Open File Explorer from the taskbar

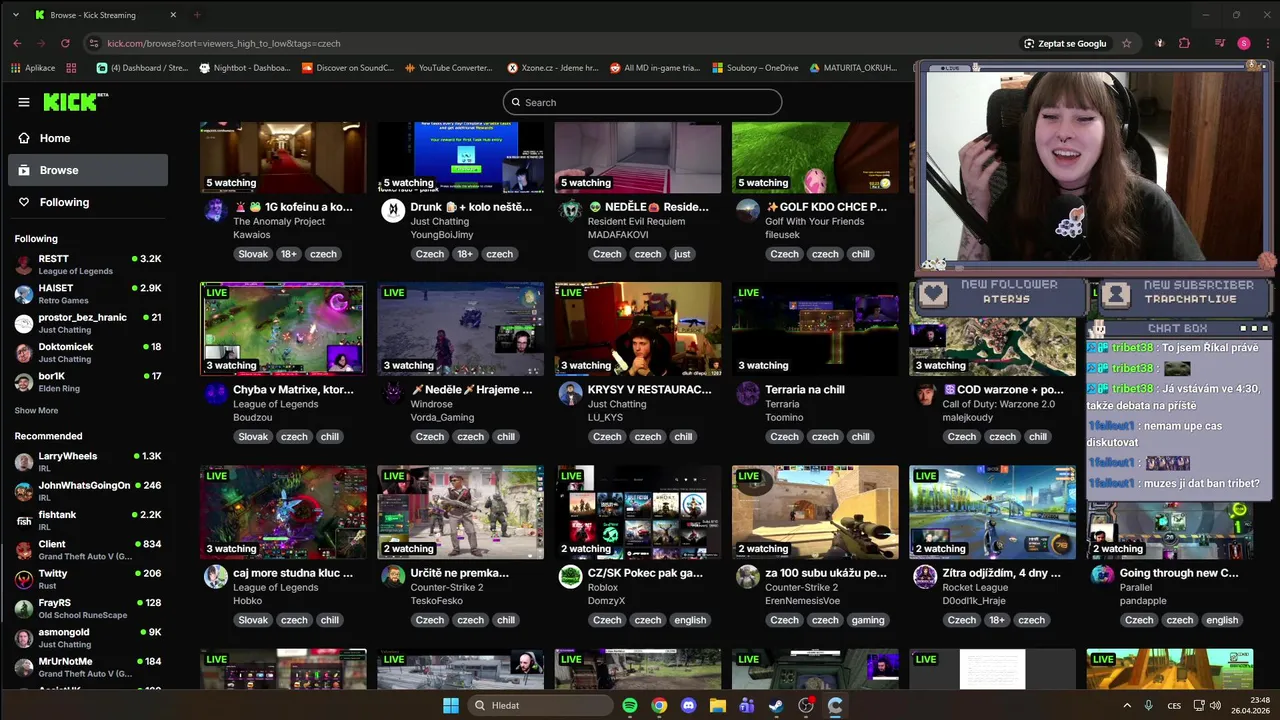(x=717, y=705)
